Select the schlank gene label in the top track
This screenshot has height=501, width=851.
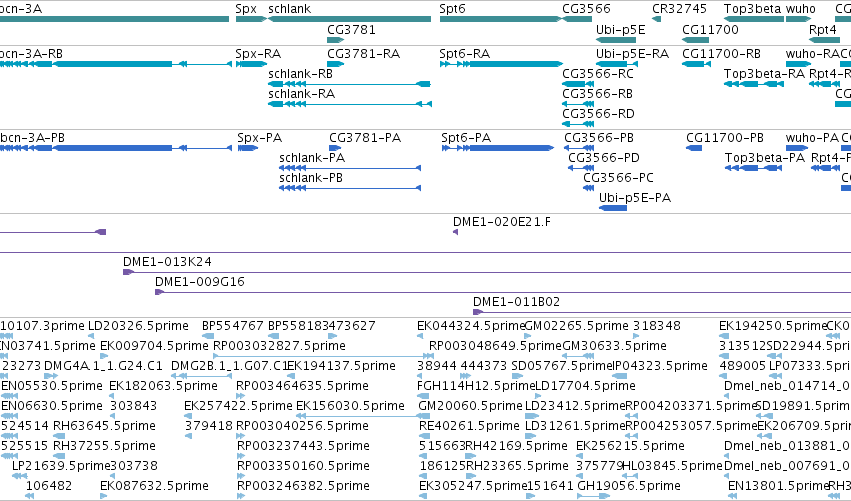click(290, 9)
